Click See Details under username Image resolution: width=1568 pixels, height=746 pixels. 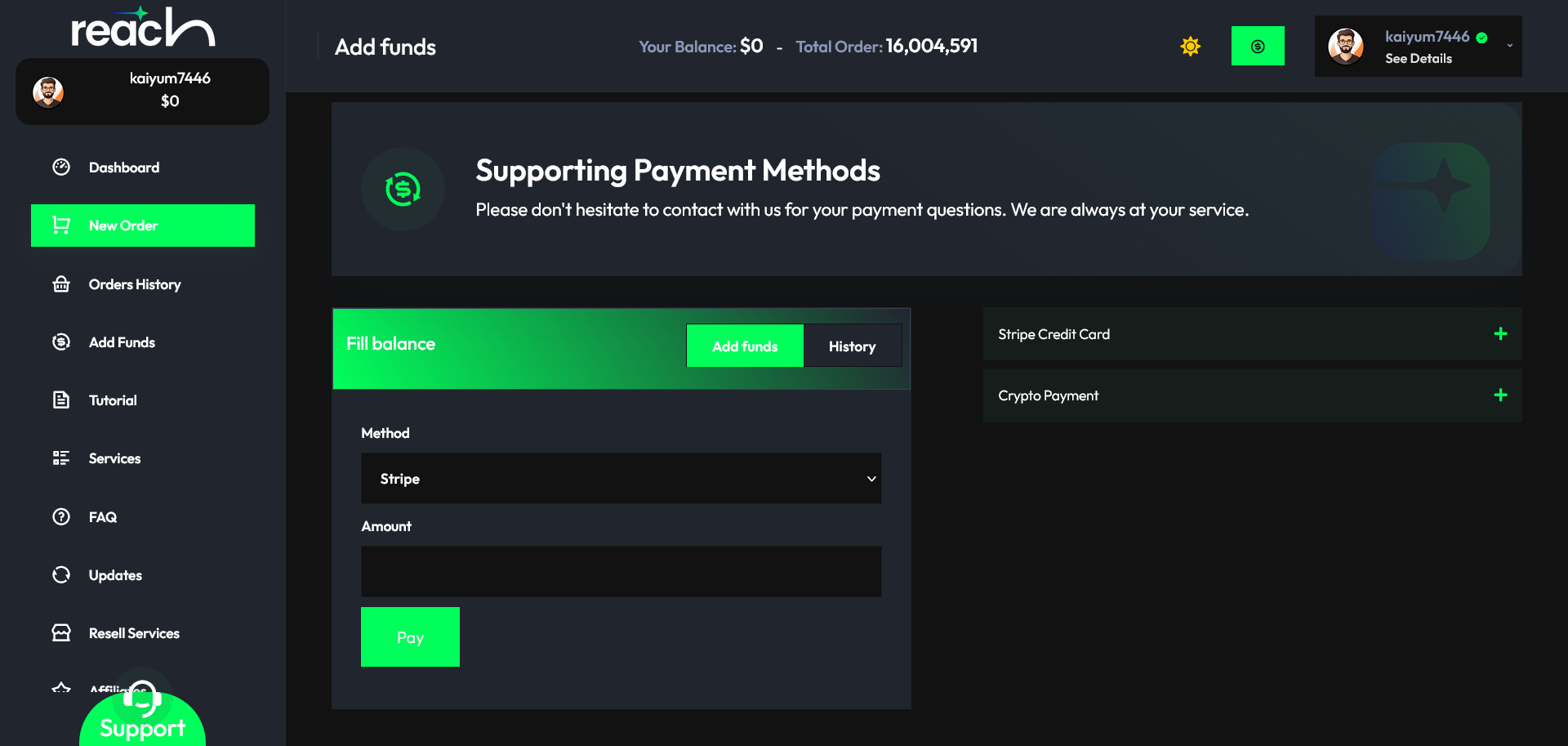[x=1419, y=59]
